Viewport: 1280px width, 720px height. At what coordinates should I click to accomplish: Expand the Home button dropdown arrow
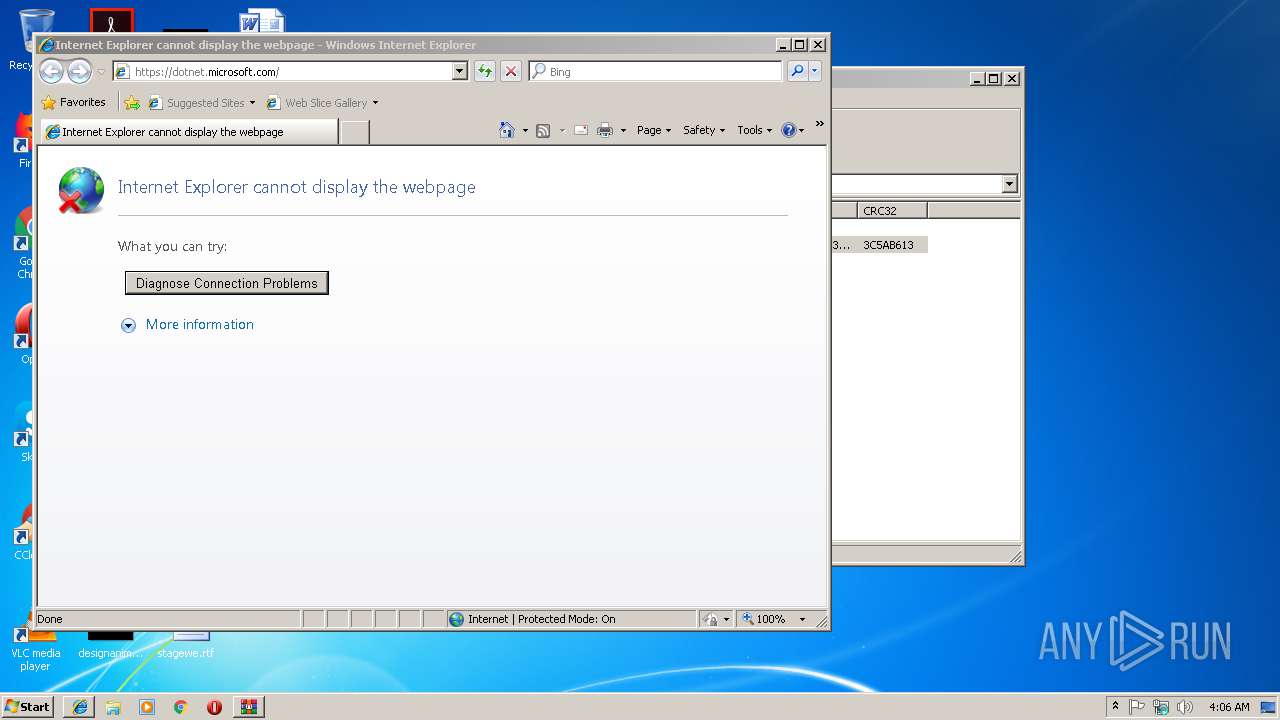click(x=525, y=130)
